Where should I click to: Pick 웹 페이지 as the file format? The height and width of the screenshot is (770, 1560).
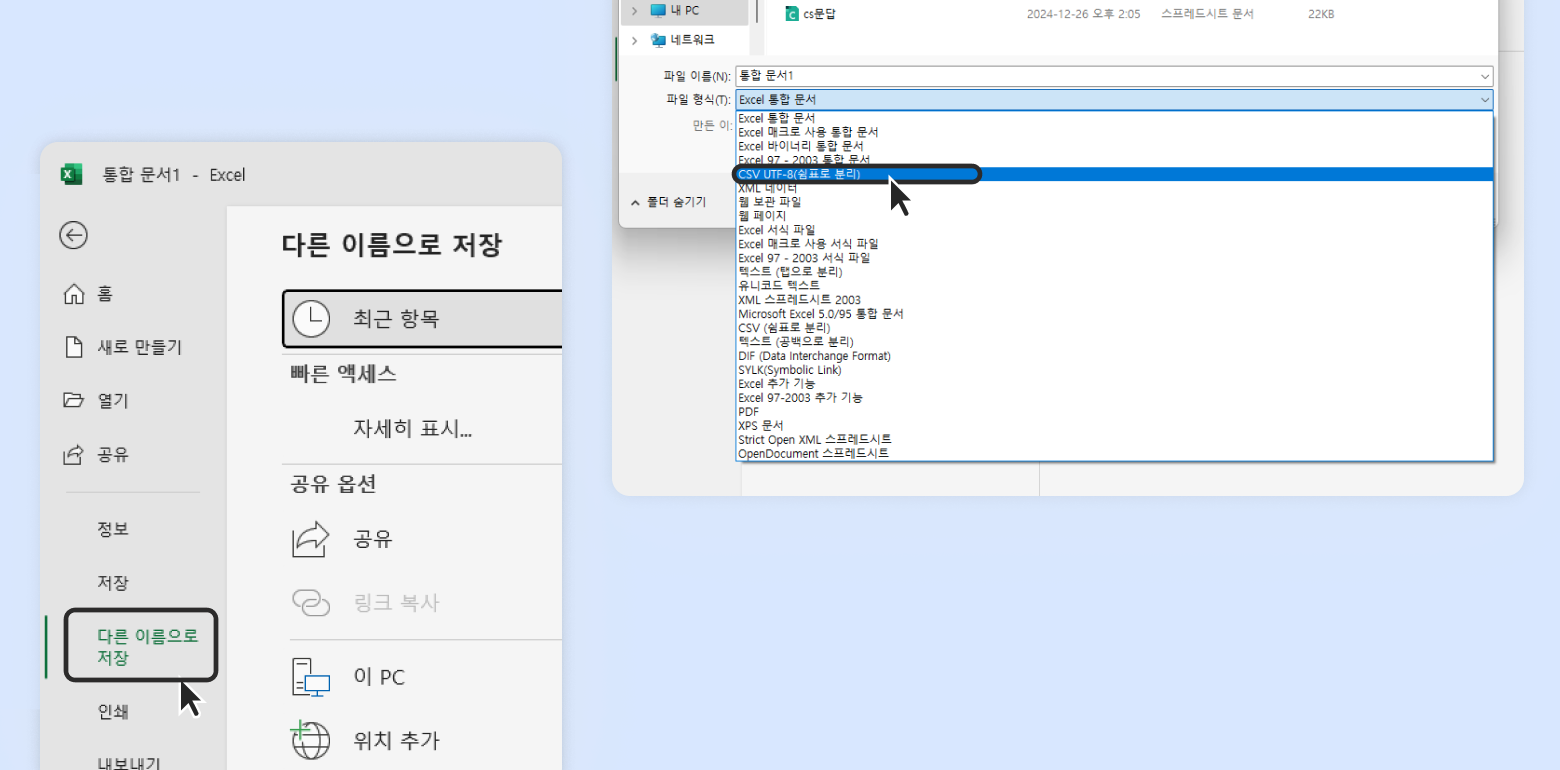point(1114,216)
